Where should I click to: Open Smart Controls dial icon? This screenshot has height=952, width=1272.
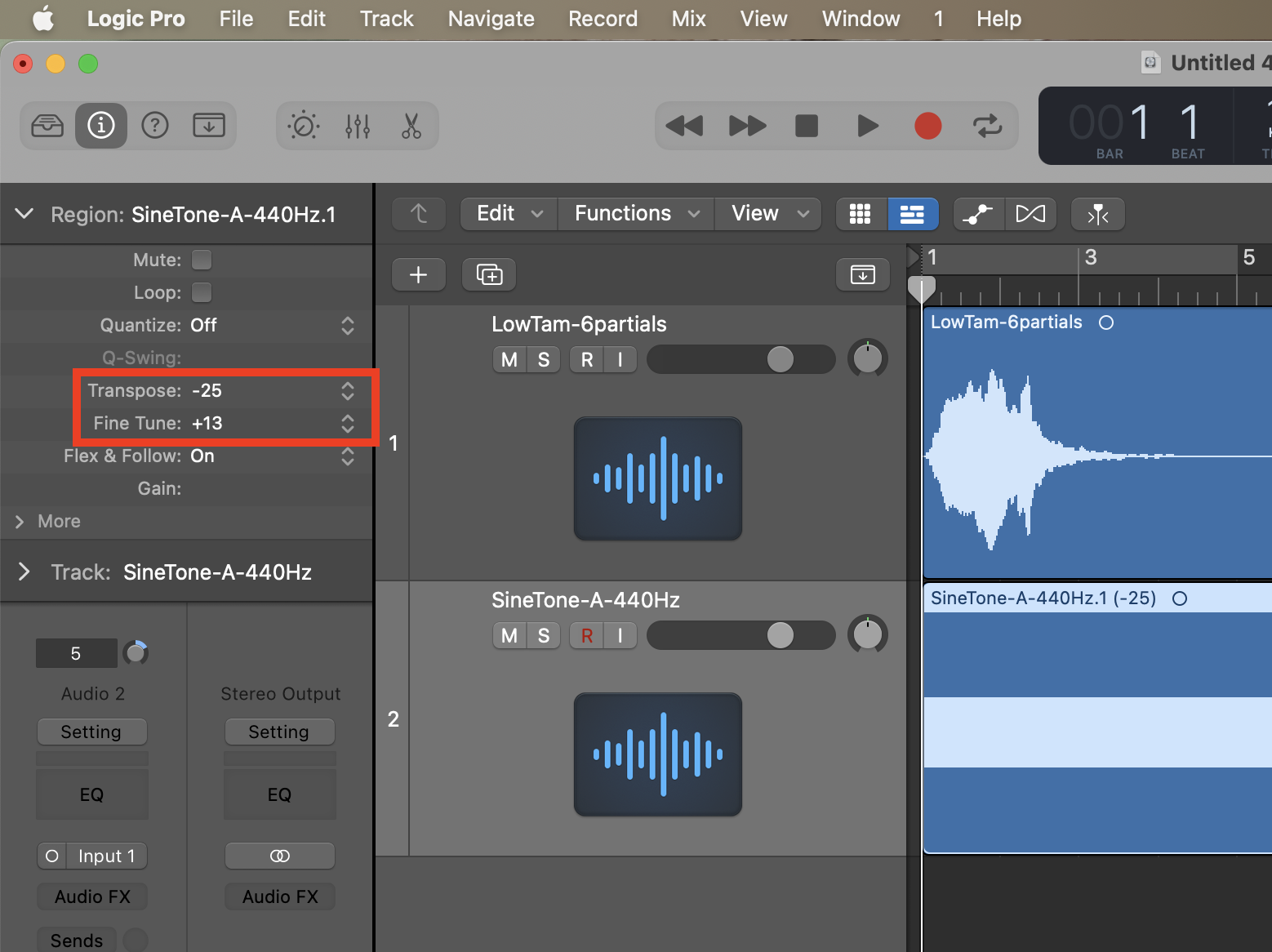click(304, 126)
